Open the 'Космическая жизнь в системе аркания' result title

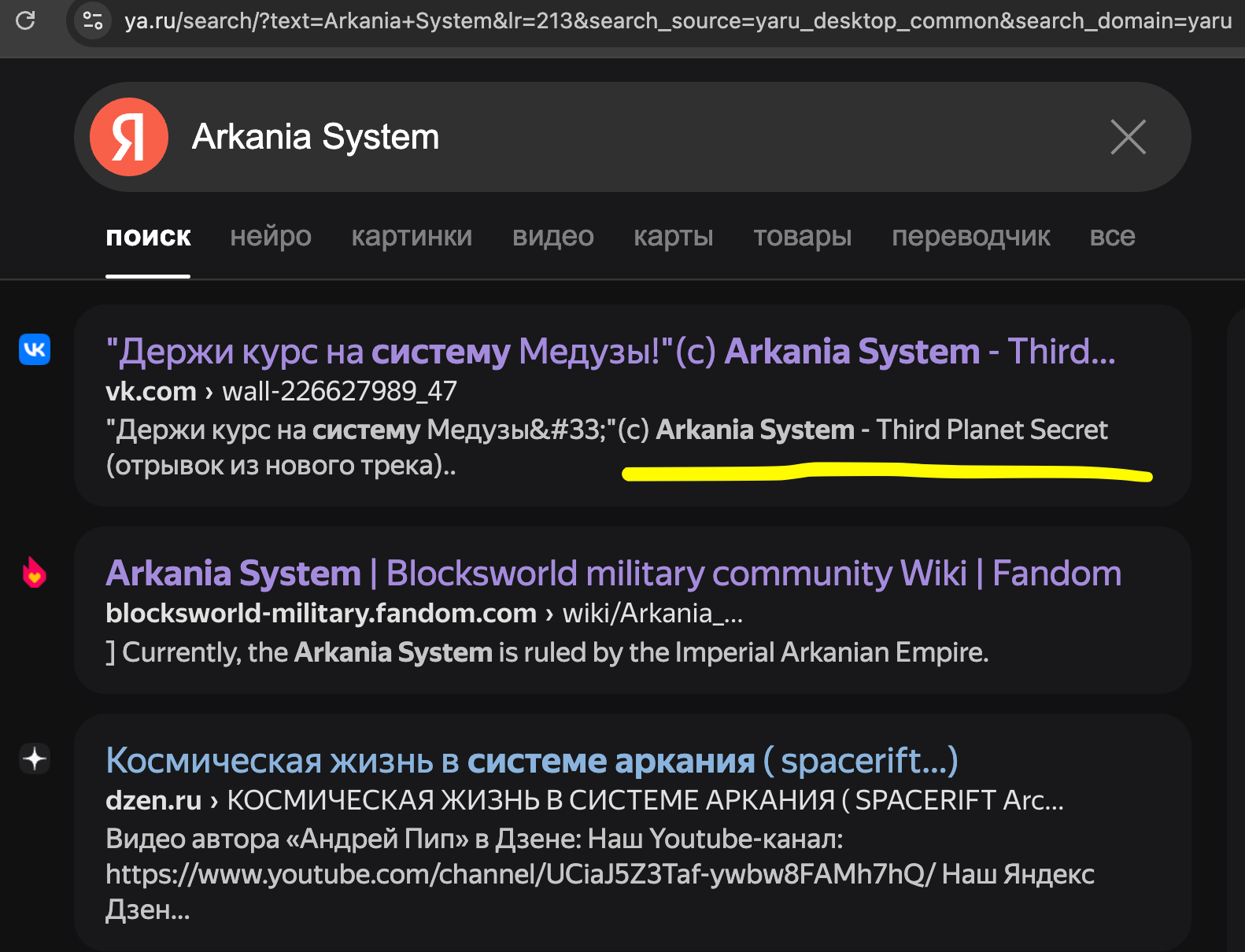532,761
